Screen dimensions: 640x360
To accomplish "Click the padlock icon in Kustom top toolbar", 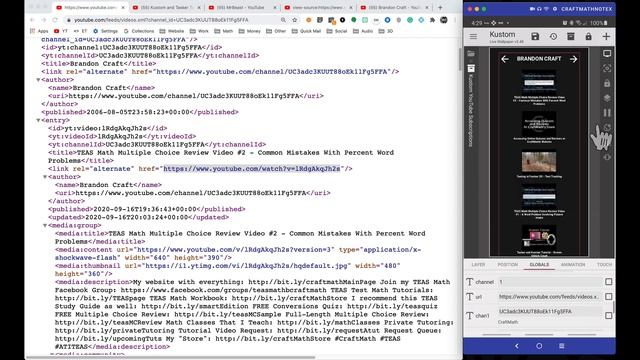I will tap(588, 36).
